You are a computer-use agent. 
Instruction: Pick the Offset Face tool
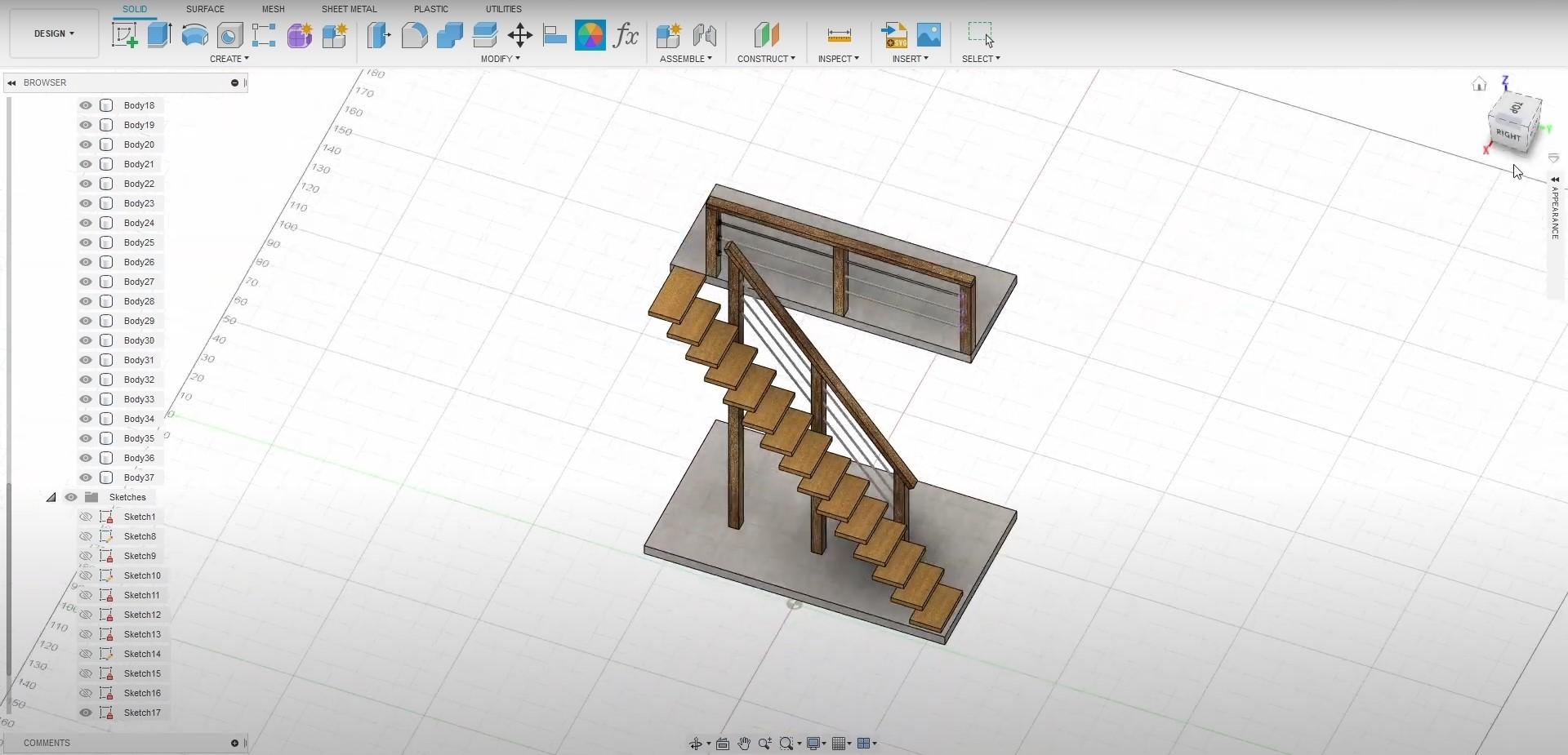(484, 35)
